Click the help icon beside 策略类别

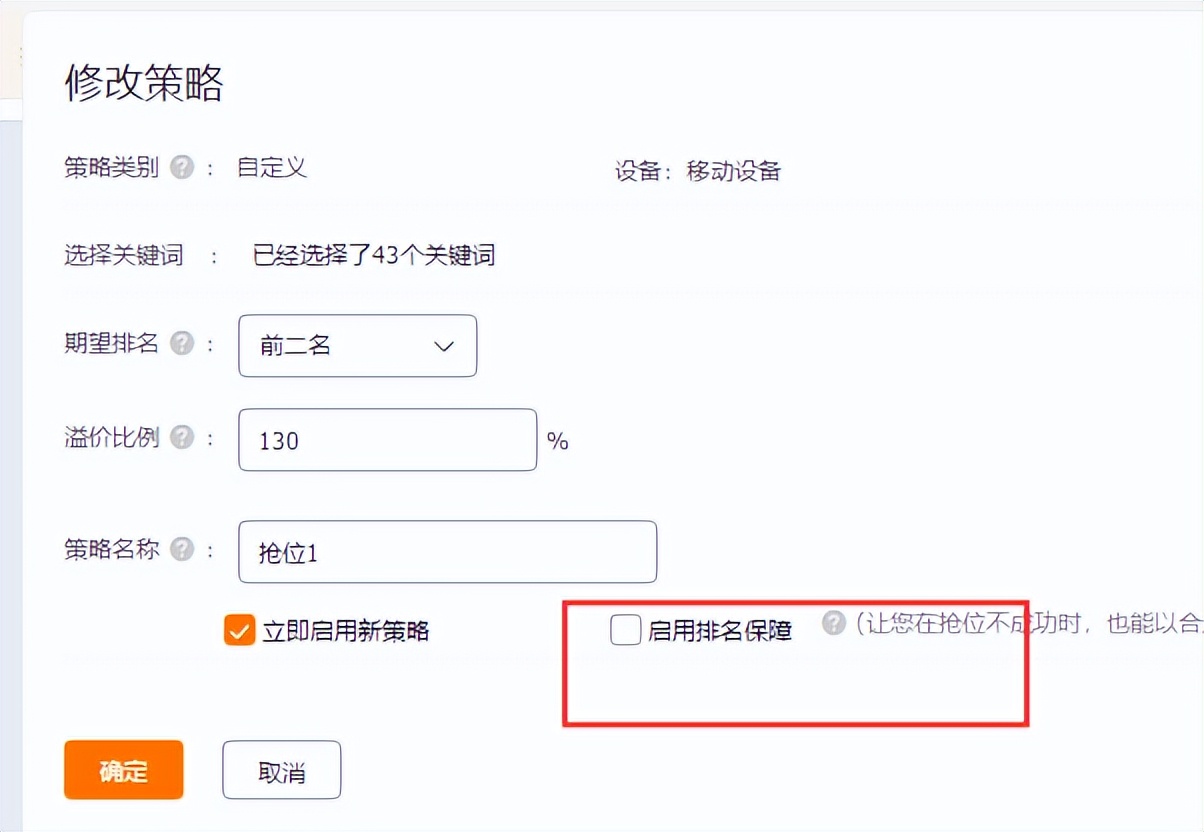pos(182,168)
